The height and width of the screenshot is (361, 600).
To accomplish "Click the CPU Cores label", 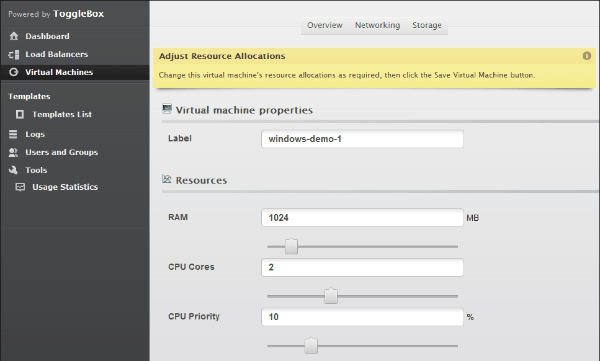I will coord(191,267).
